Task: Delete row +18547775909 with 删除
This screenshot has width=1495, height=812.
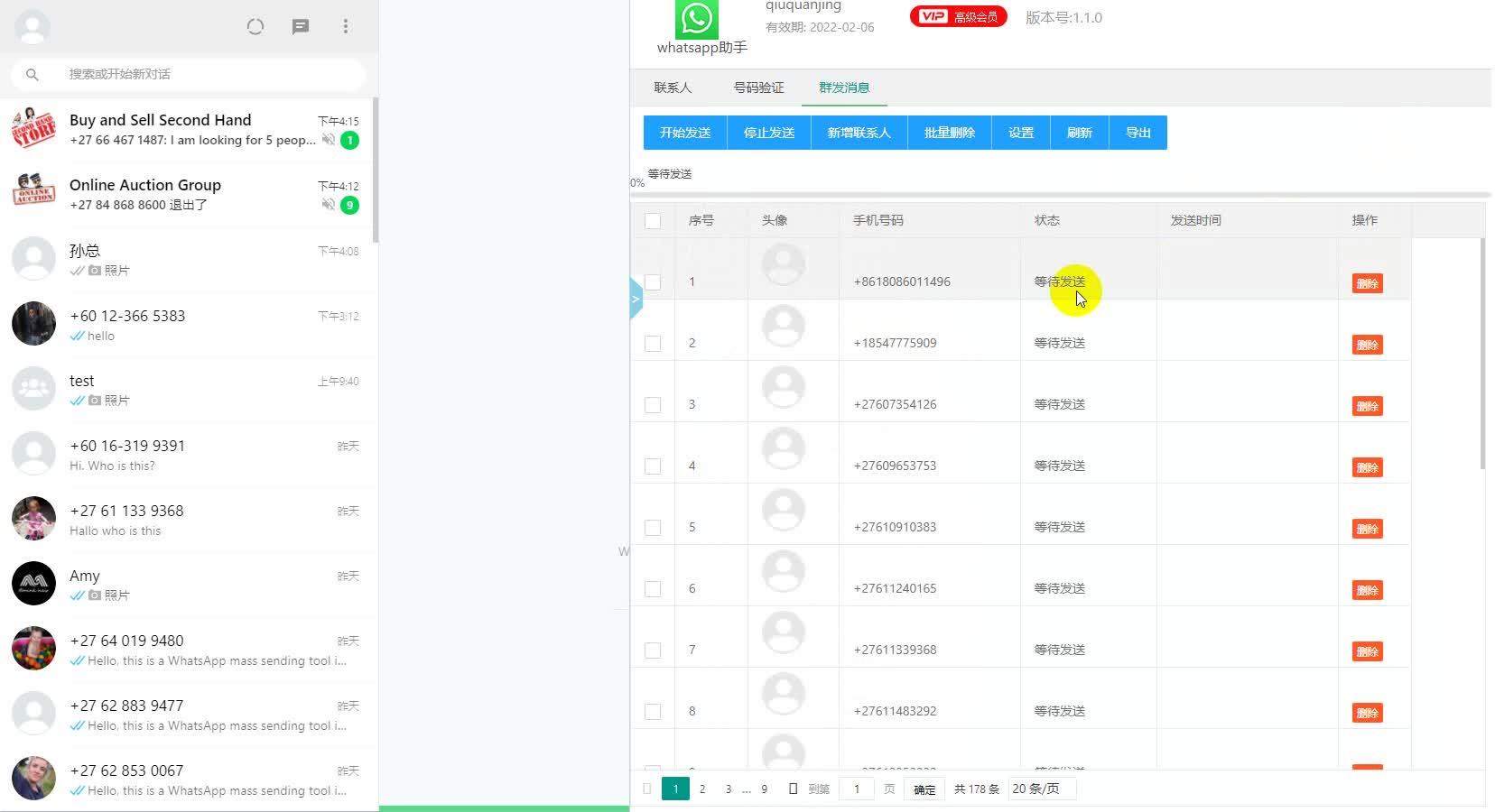Action: click(x=1367, y=345)
